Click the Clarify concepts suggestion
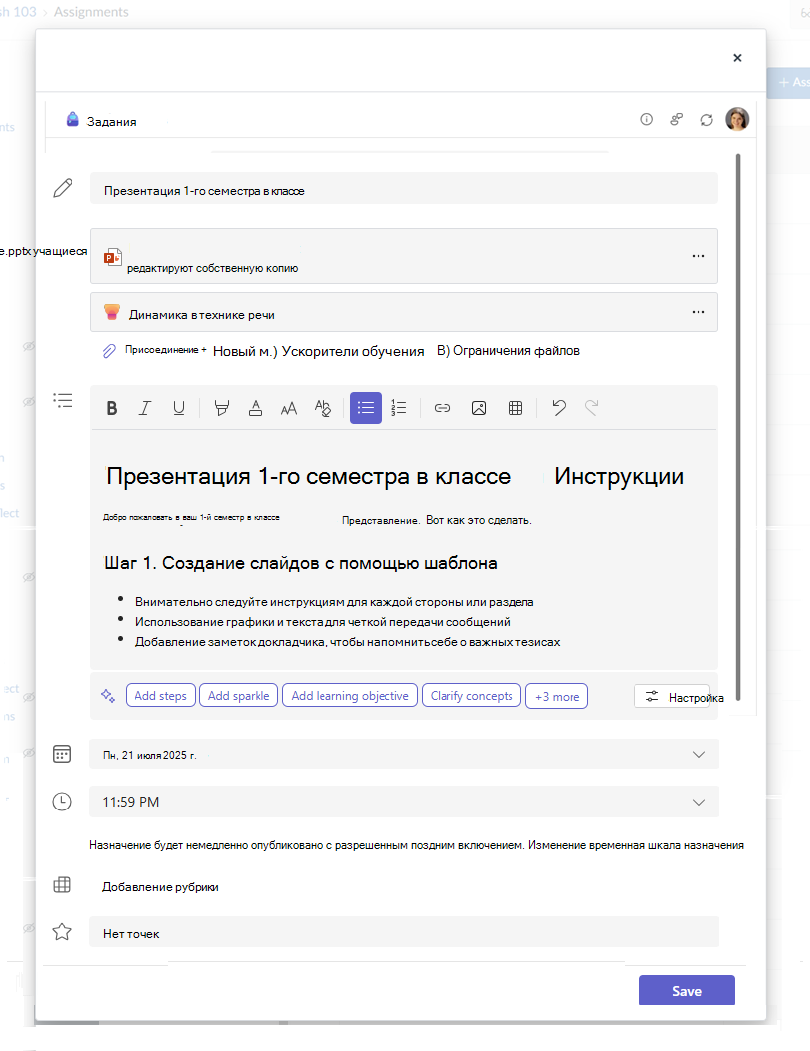Screen dimensions: 810x1051 471,696
